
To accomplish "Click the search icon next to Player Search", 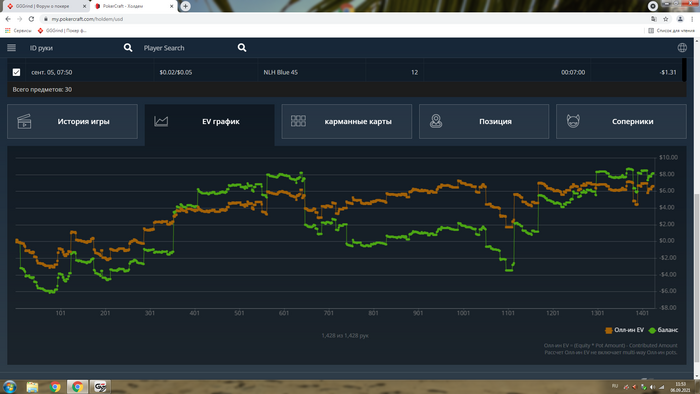I will tap(242, 48).
